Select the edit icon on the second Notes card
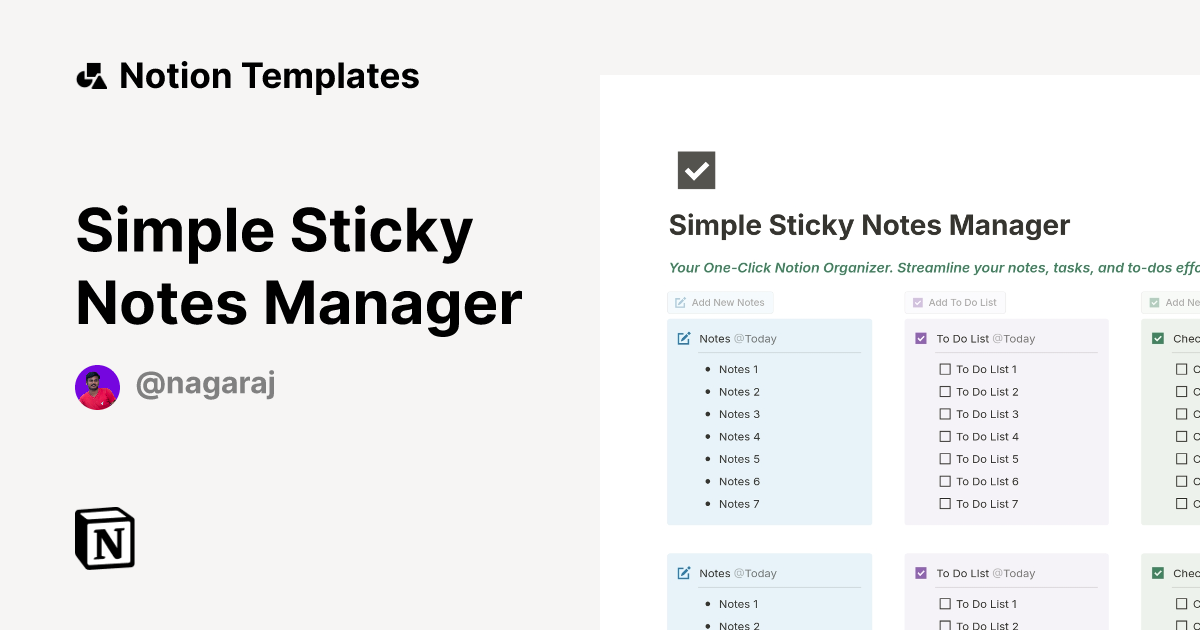This screenshot has height=630, width=1200. [684, 572]
